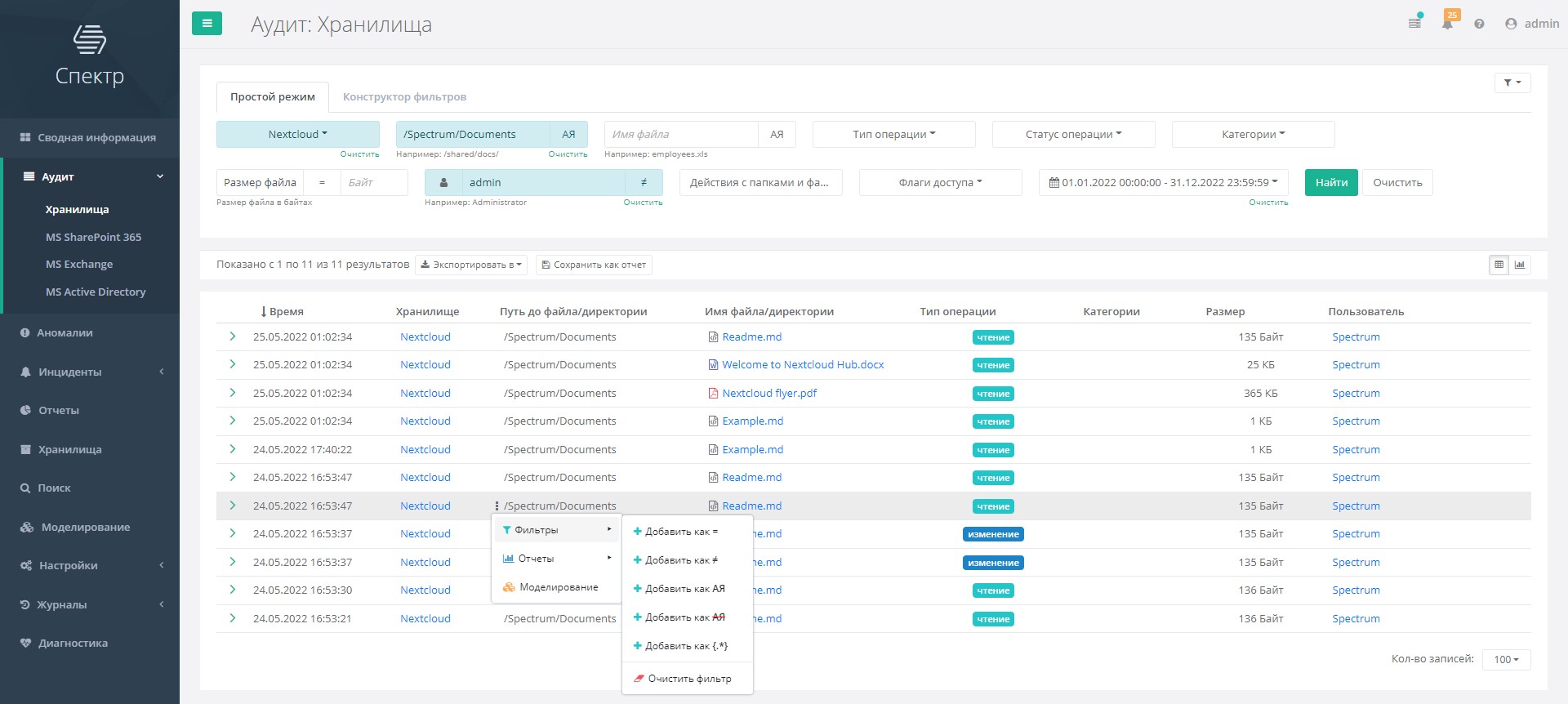Viewport: 1568px width, 704px height.
Task: Click the help question mark icon
Action: click(1479, 24)
